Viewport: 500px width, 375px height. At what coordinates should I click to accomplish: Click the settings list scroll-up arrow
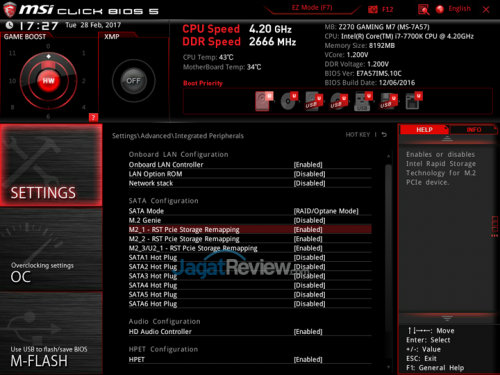[x=388, y=156]
